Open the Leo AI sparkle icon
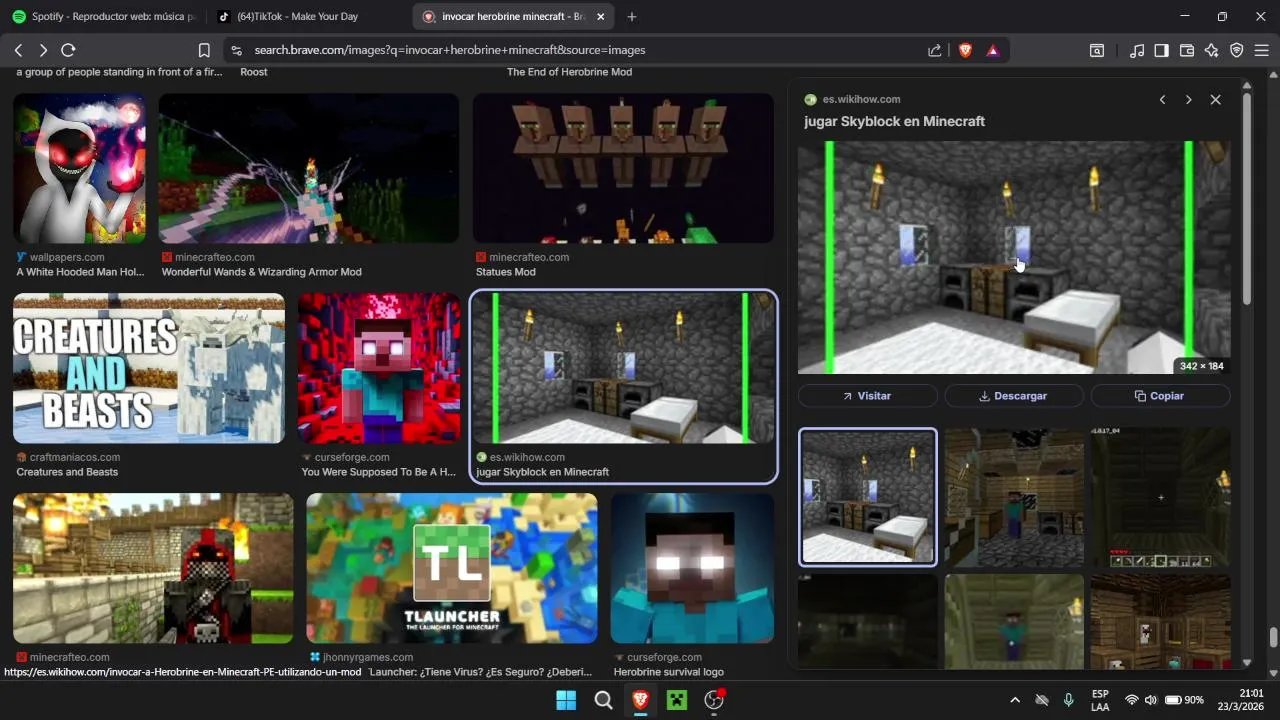 point(1212,50)
